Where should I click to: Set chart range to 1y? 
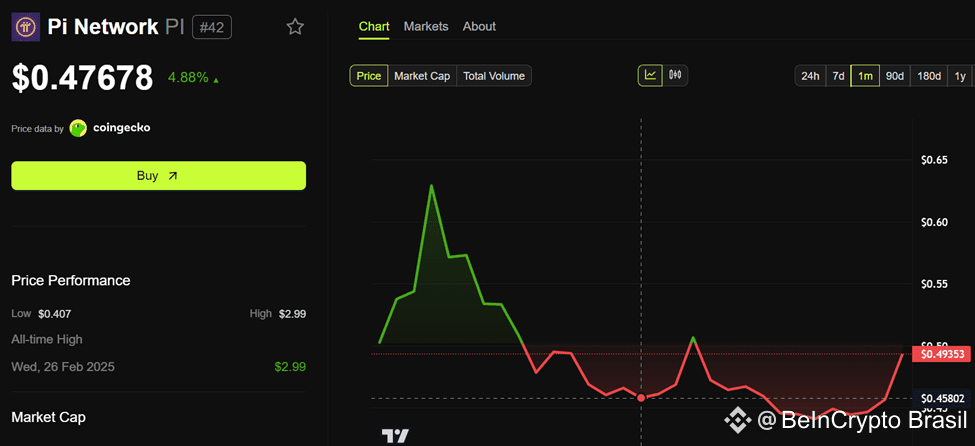(960, 76)
